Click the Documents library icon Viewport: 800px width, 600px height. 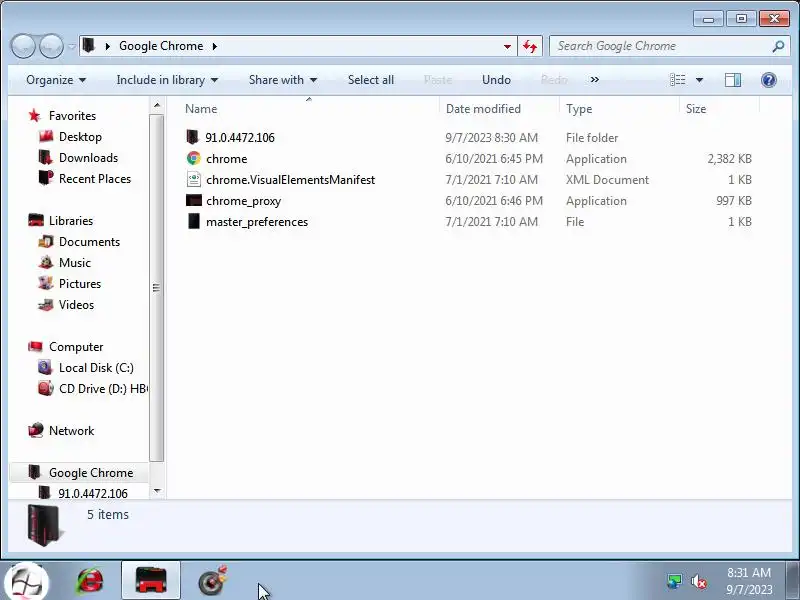pos(45,241)
